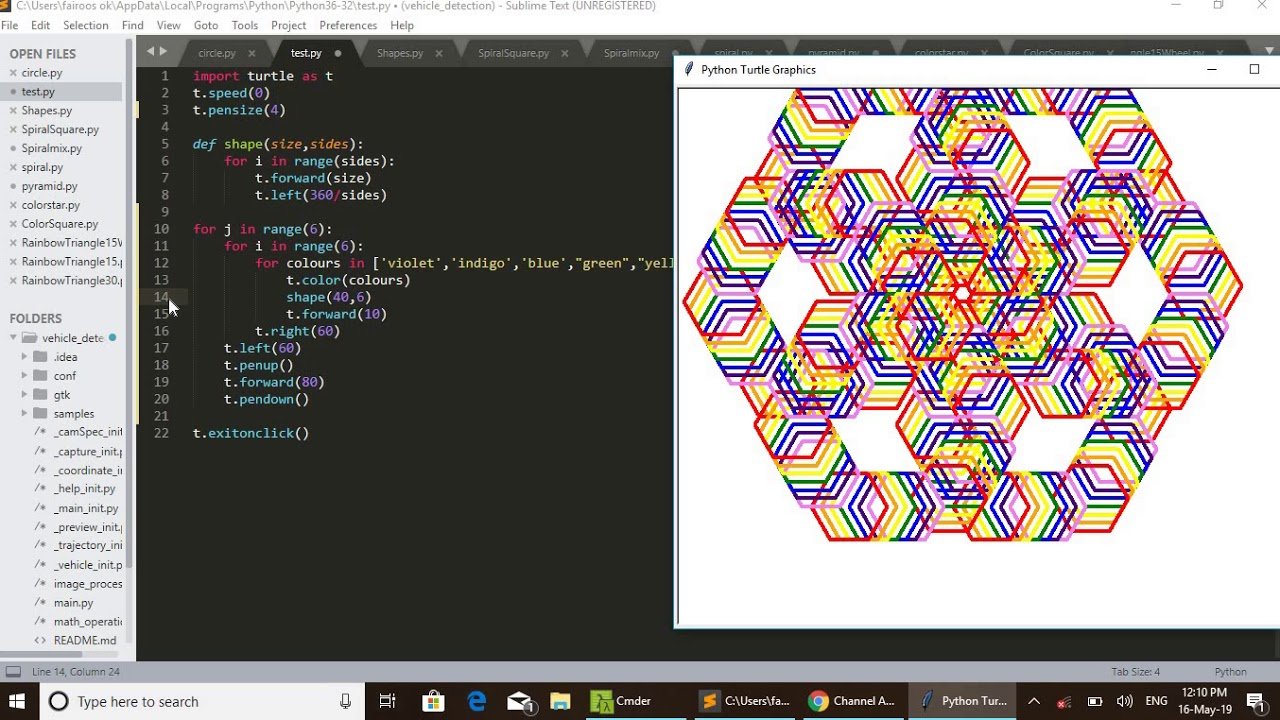Toggle side bar icon in status bar

coord(13,672)
